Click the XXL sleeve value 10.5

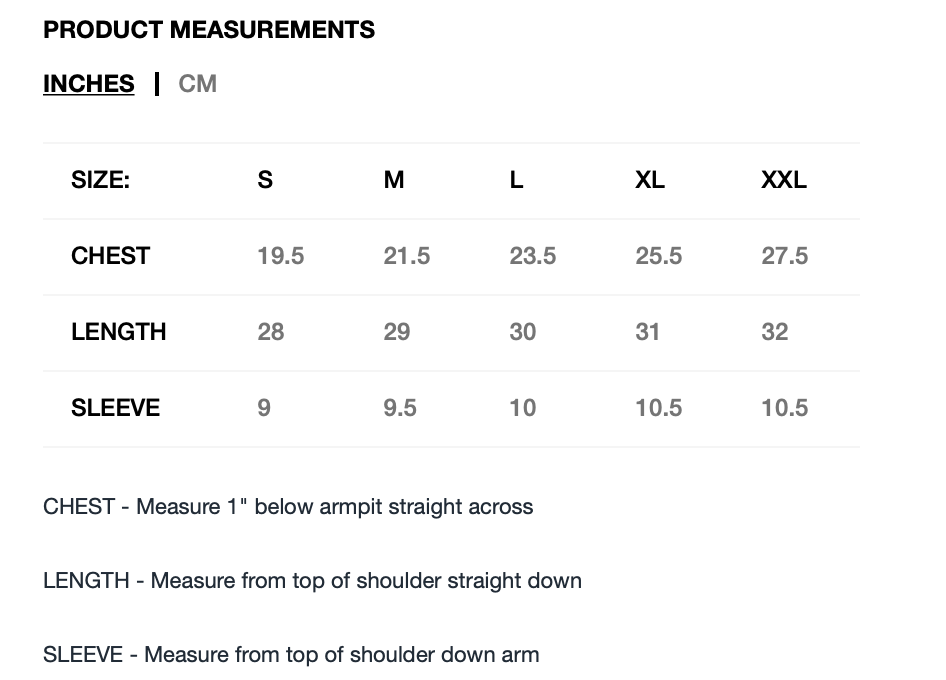point(784,408)
